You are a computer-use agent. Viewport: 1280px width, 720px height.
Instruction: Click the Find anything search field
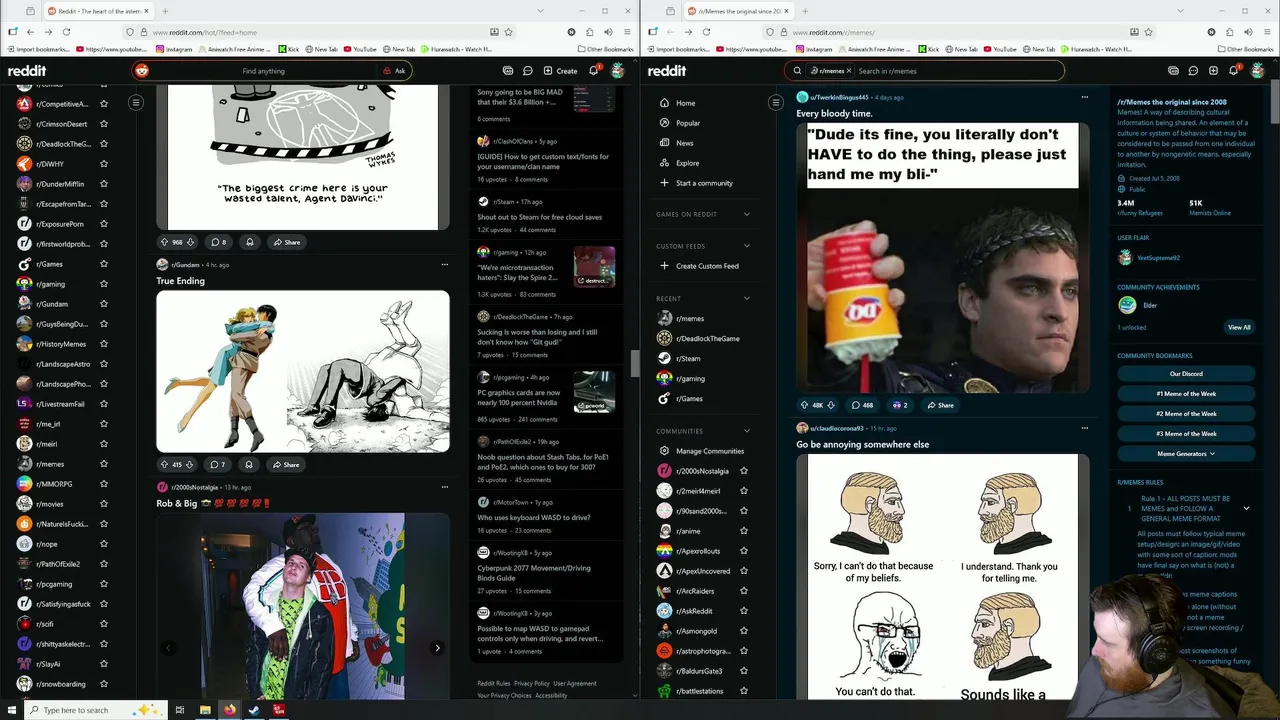click(x=264, y=71)
